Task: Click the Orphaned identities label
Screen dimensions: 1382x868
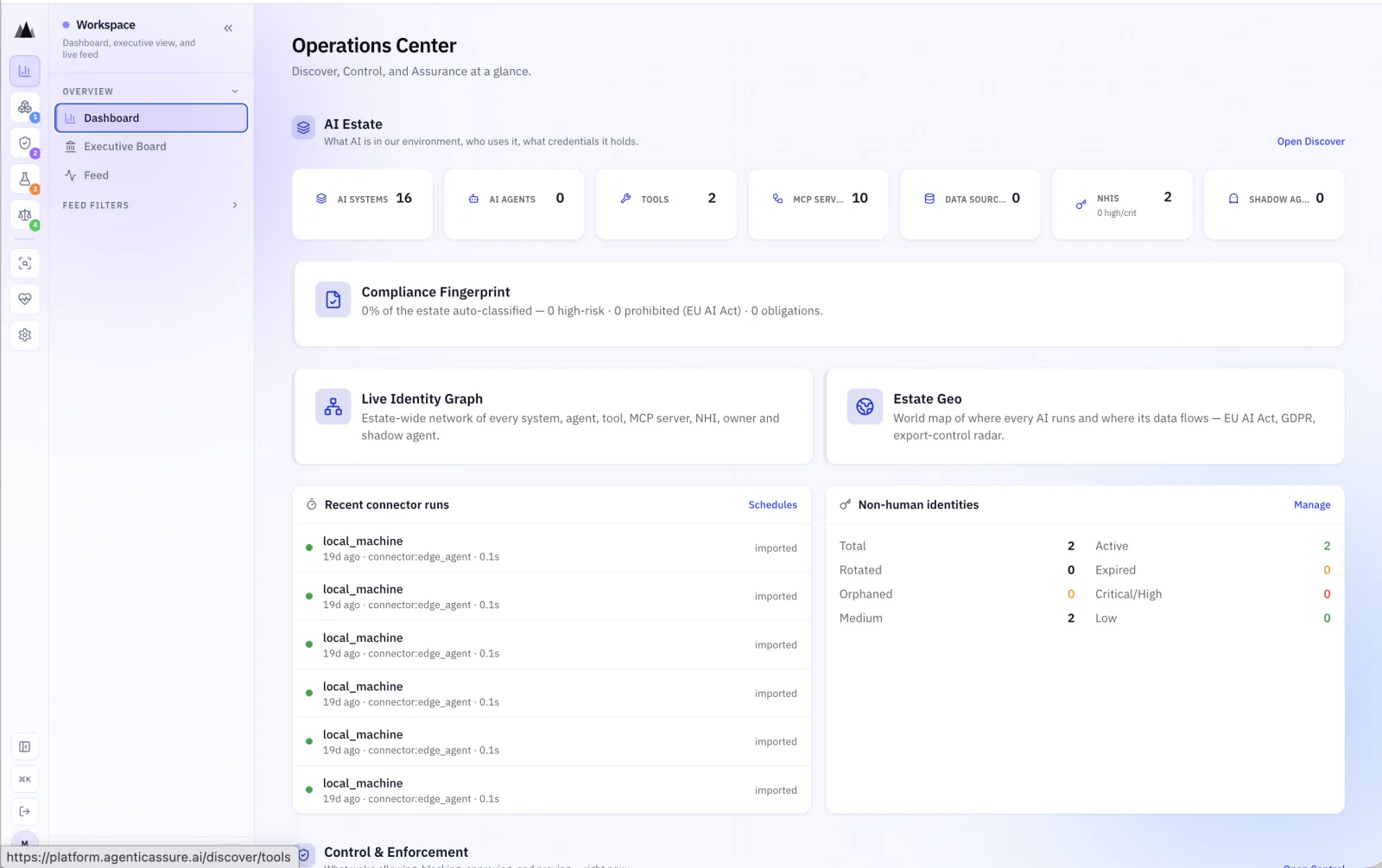Action: coord(865,594)
